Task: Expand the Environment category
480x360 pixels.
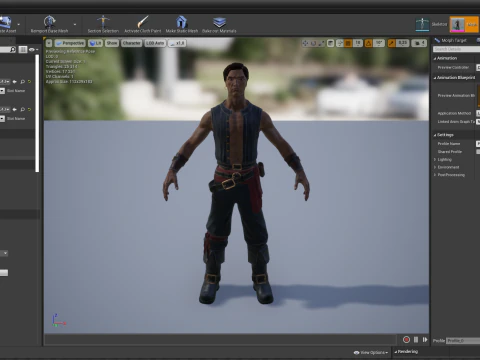Action: [435, 167]
